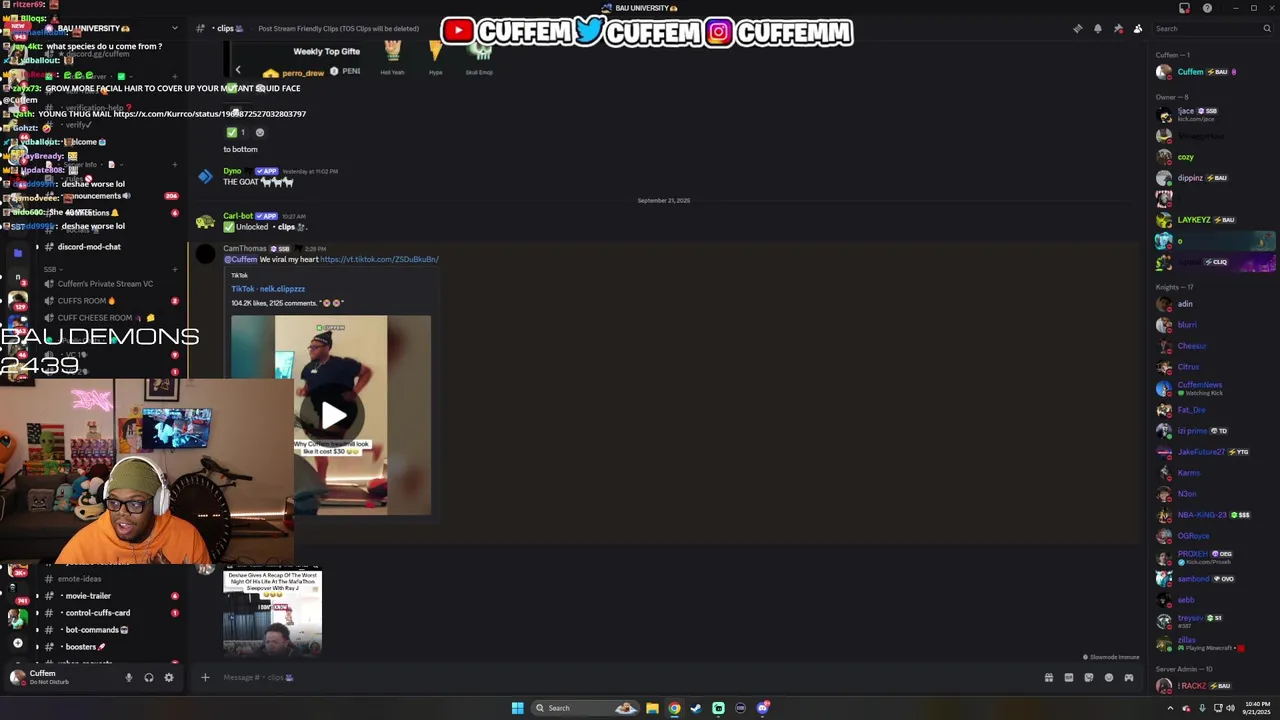
Task: Open the emoji picker icon
Action: [1109, 678]
